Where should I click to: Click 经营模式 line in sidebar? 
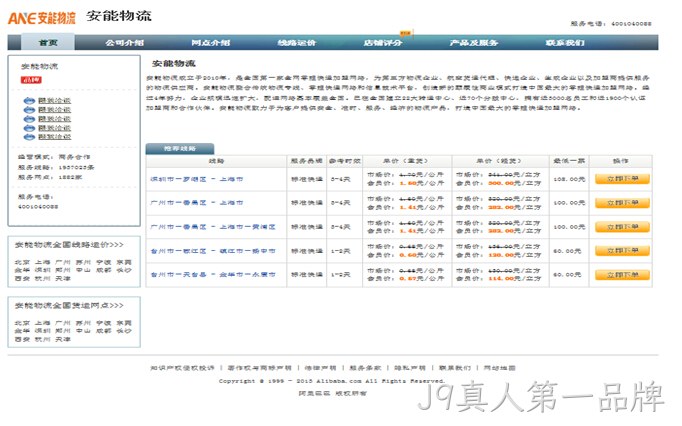click(54, 157)
